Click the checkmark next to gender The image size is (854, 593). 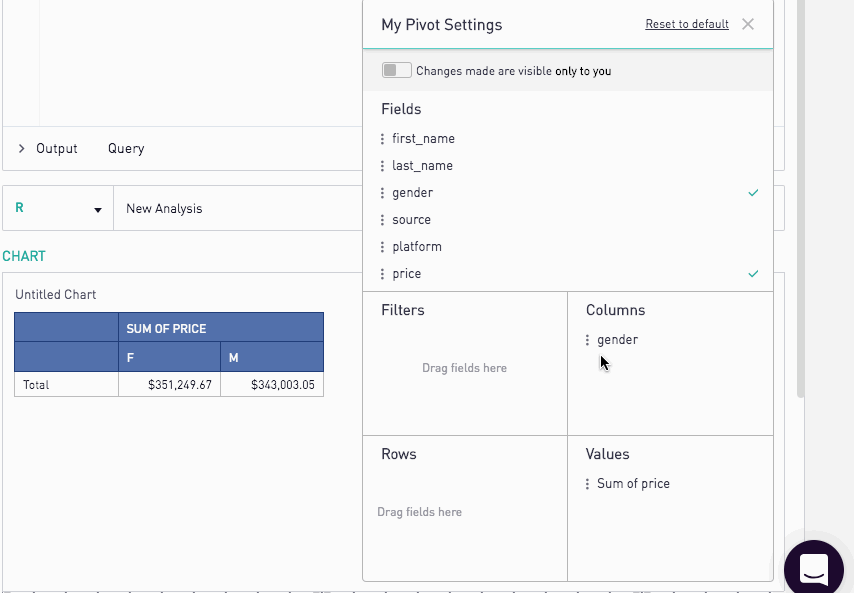tap(753, 192)
